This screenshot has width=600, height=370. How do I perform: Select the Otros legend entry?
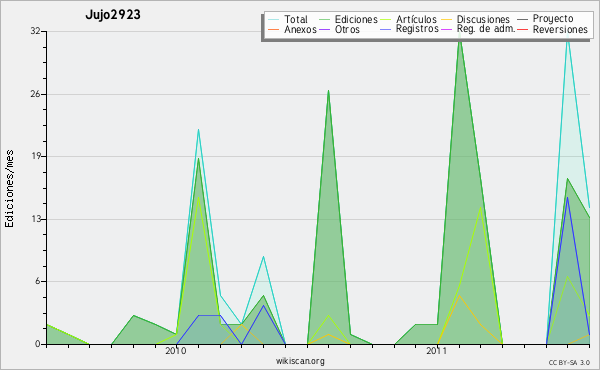click(x=339, y=29)
